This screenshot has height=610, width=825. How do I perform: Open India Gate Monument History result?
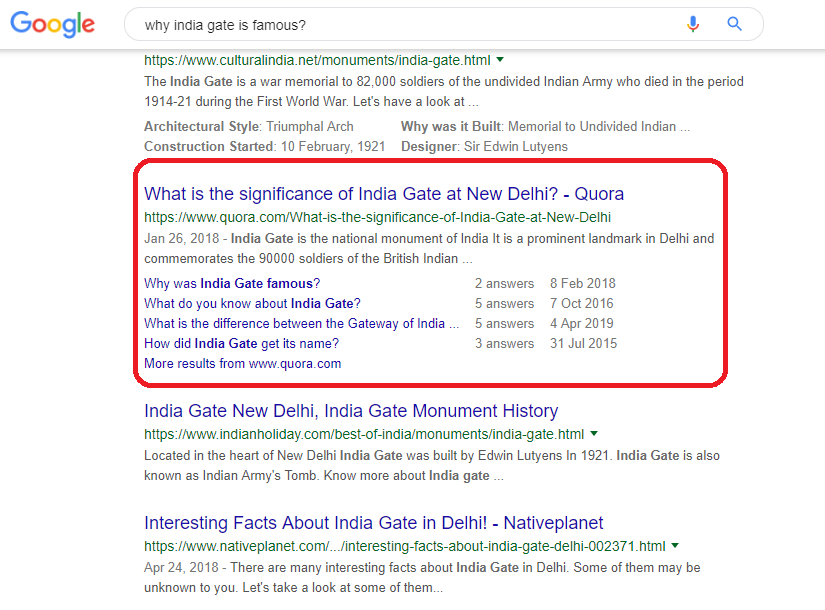pos(351,411)
